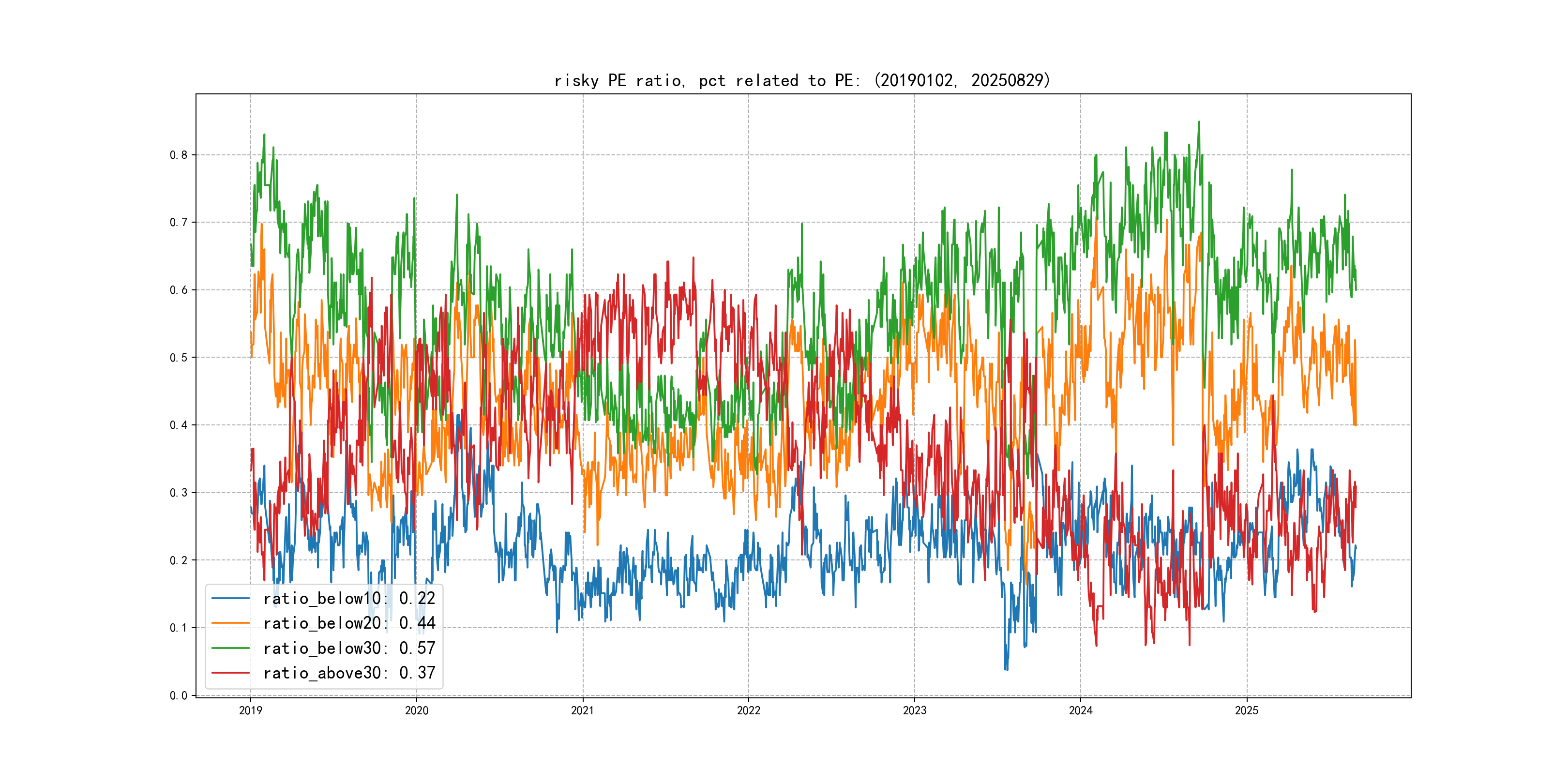The height and width of the screenshot is (784, 1568).
Task: Click the 0.5 y-axis tick label
Action: tap(179, 358)
